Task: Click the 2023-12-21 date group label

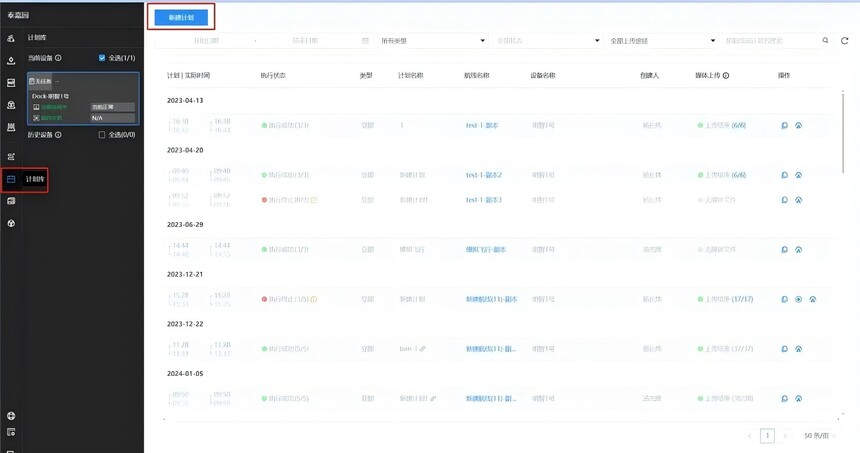Action: [x=185, y=274]
